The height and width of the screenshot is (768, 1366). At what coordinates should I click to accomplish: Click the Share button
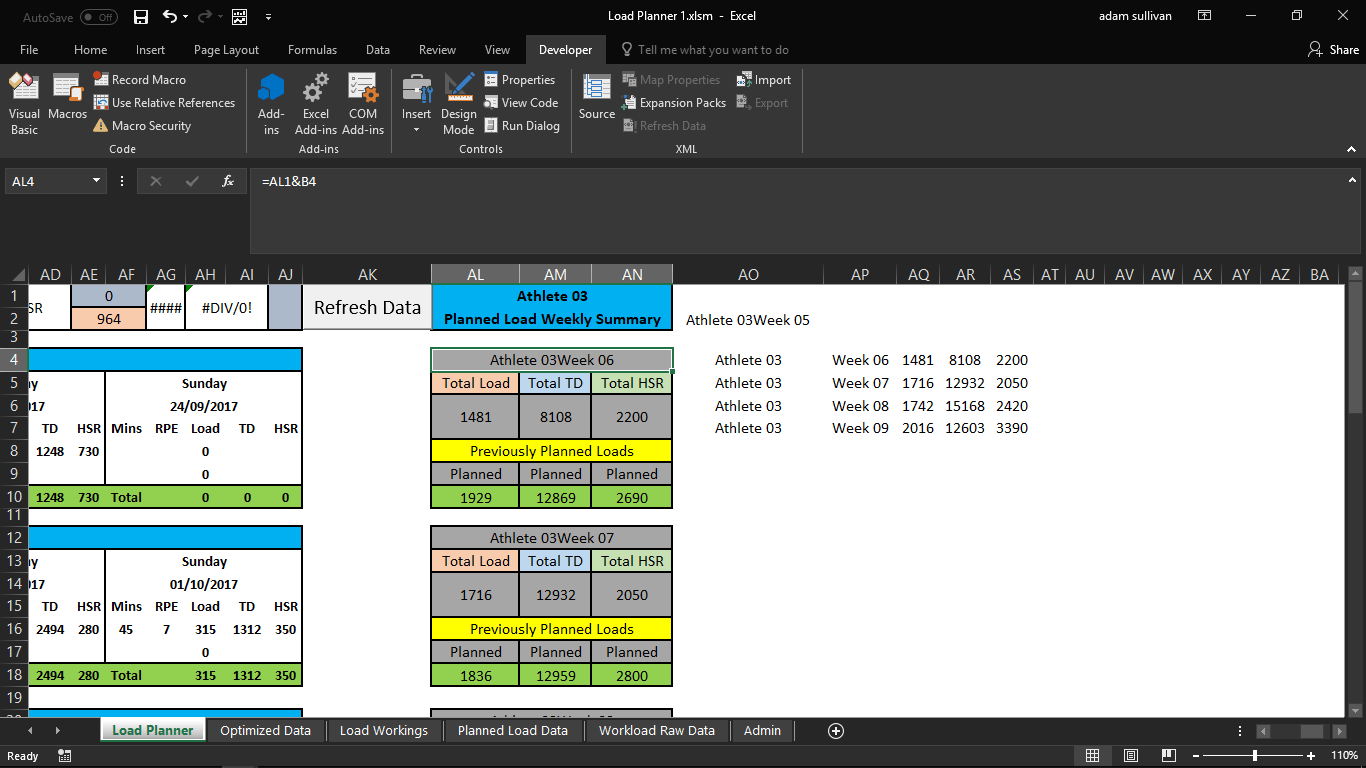(1334, 50)
